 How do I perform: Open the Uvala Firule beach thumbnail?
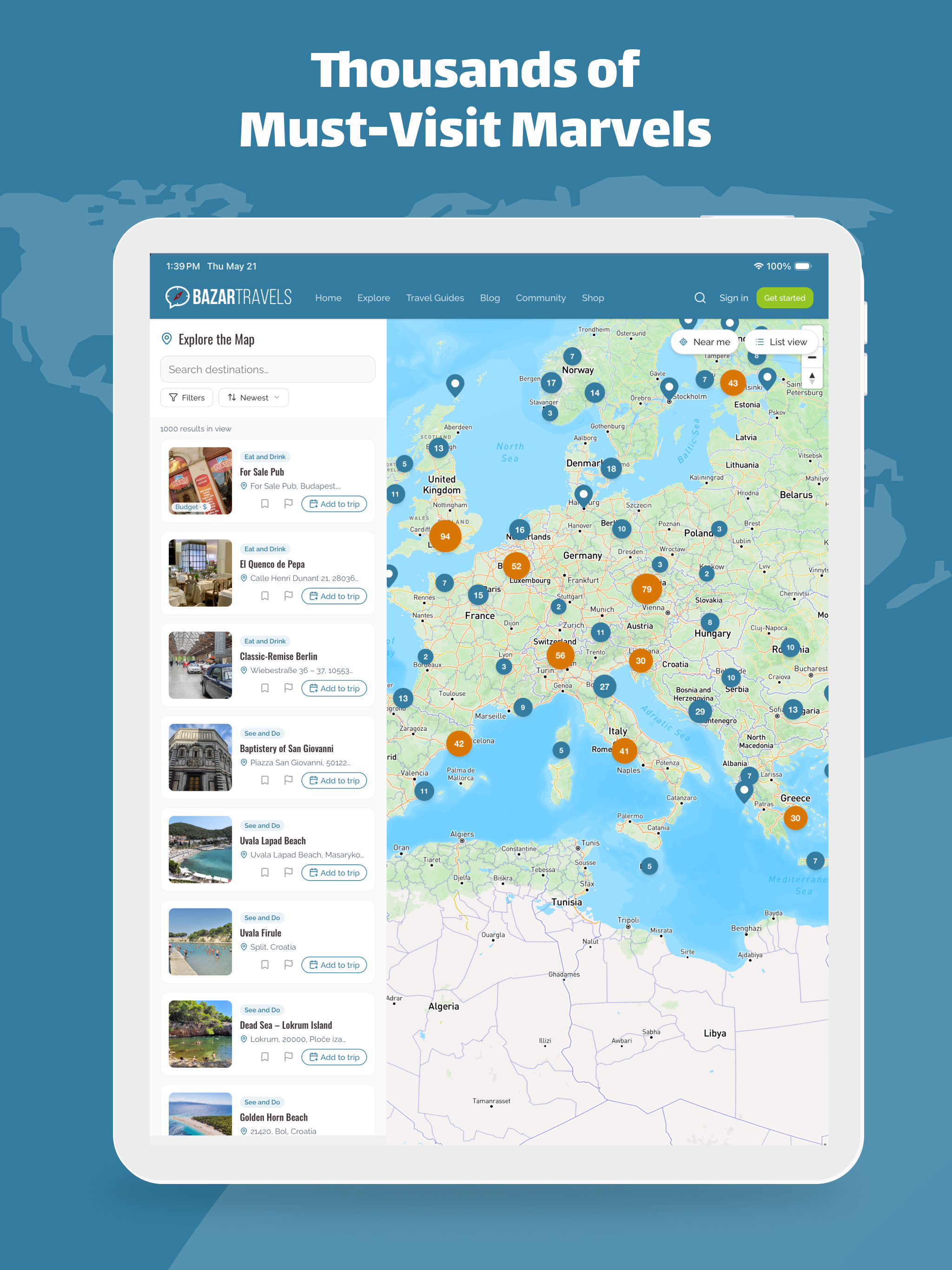tap(200, 942)
